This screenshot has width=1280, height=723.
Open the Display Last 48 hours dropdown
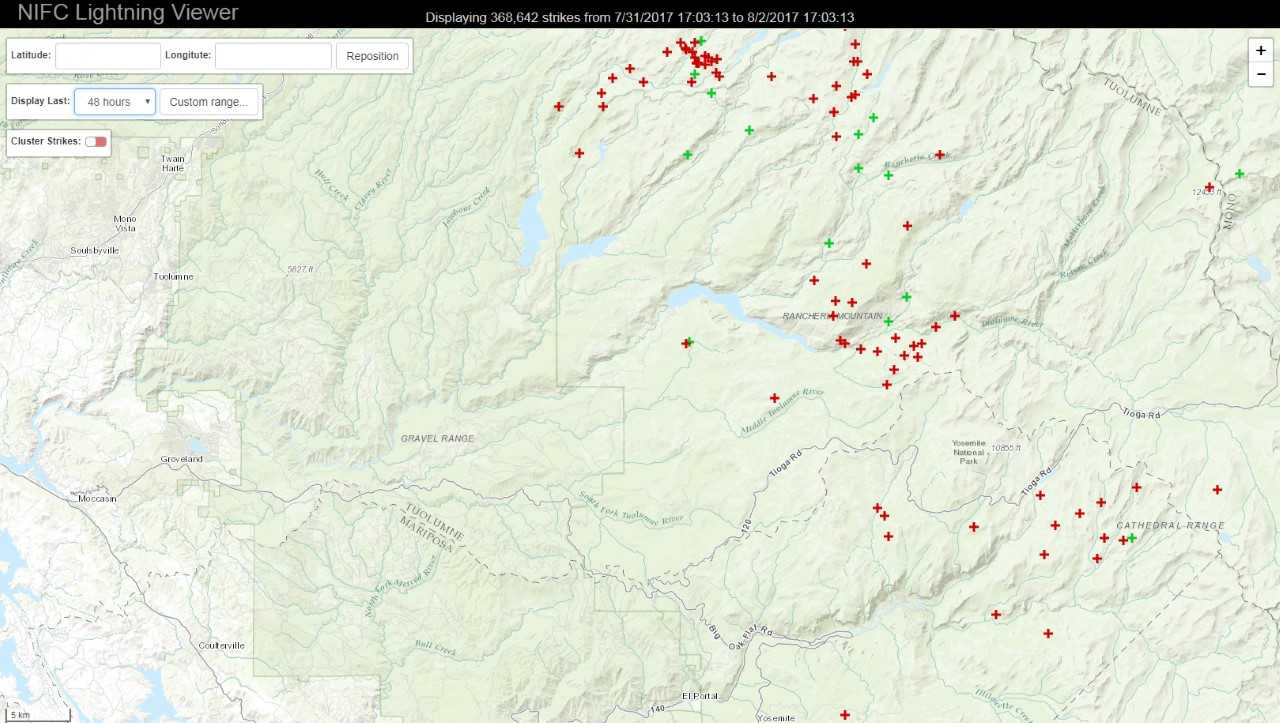pyautogui.click(x=115, y=102)
